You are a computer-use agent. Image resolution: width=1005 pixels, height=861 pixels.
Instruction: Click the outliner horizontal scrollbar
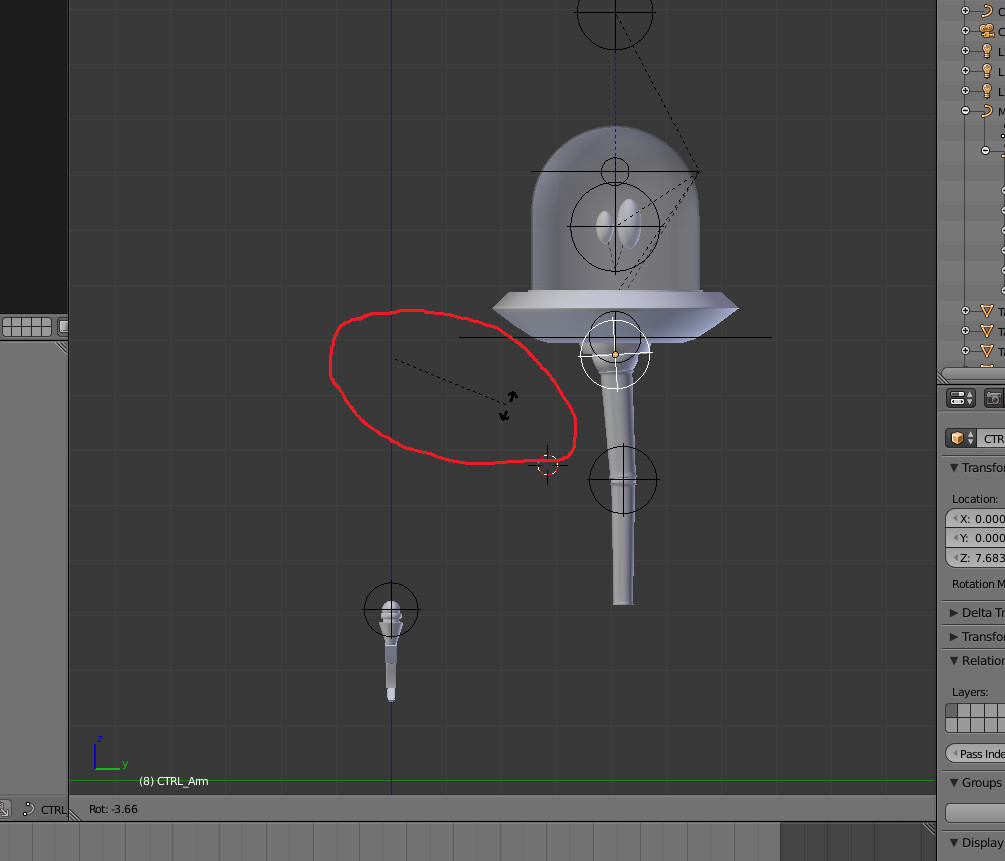[x=973, y=374]
